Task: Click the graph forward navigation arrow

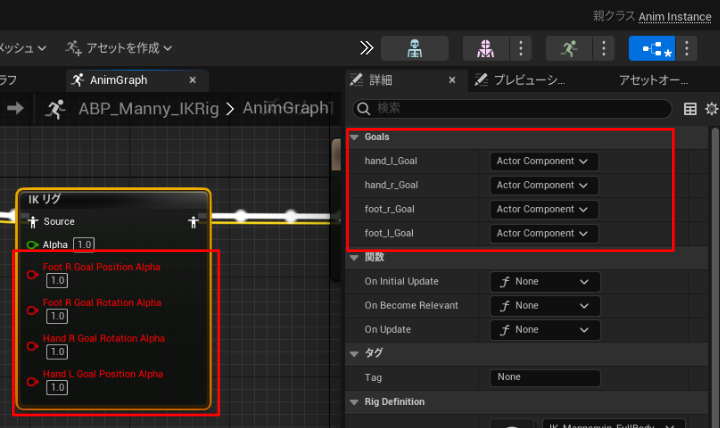Action: click(16, 108)
